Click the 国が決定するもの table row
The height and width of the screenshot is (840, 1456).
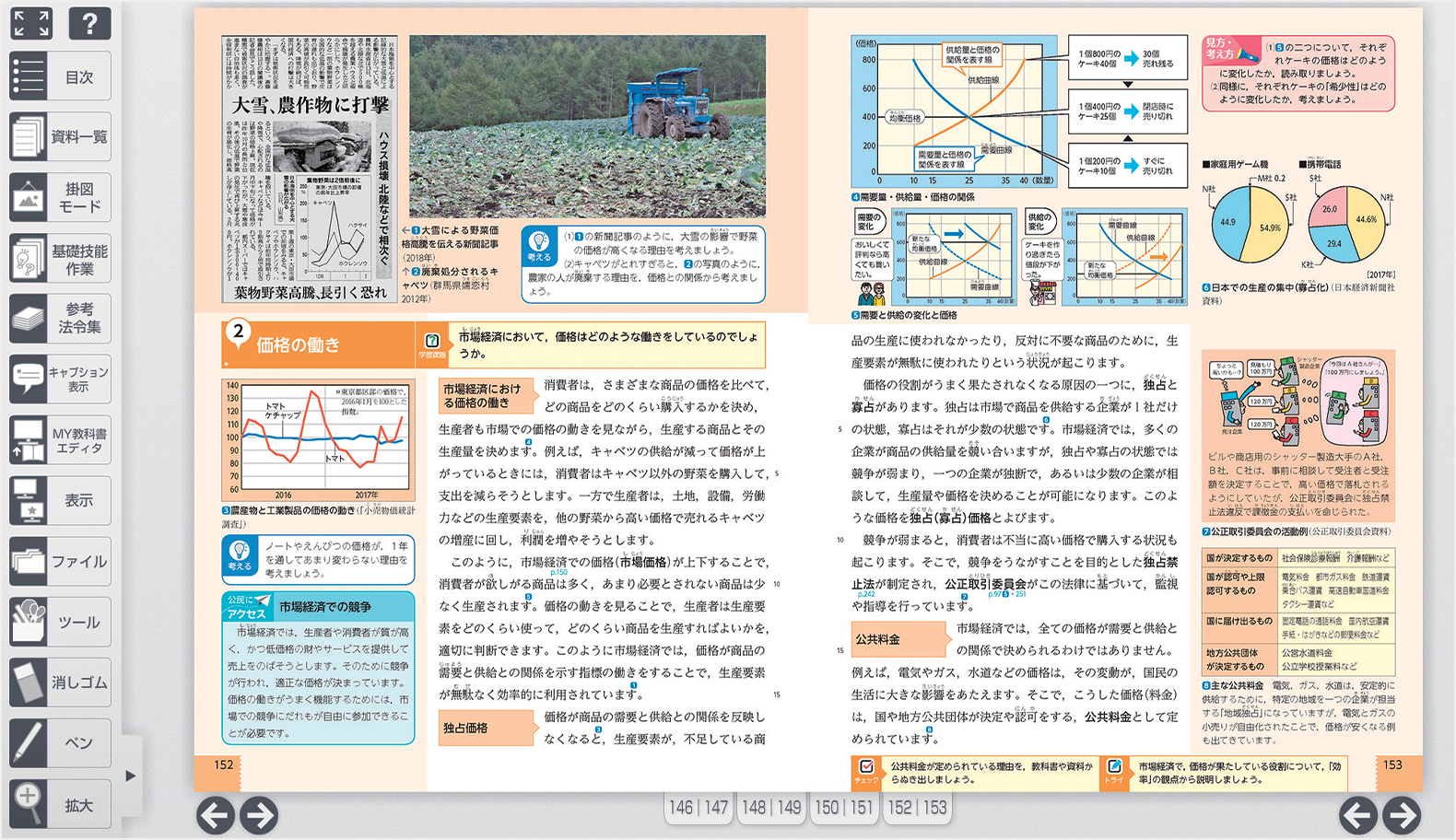click(x=1297, y=557)
